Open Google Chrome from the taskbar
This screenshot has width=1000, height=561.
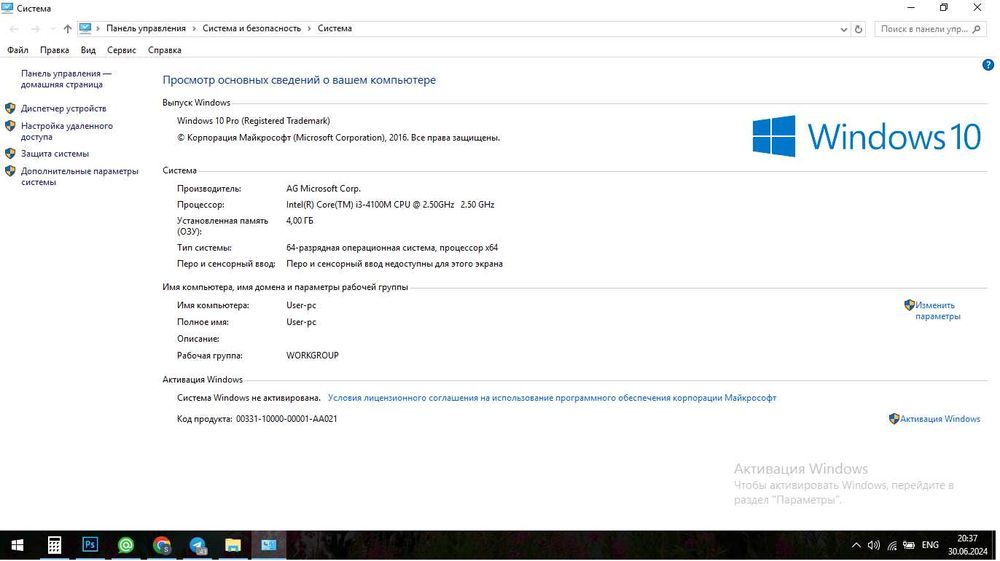pyautogui.click(x=162, y=545)
